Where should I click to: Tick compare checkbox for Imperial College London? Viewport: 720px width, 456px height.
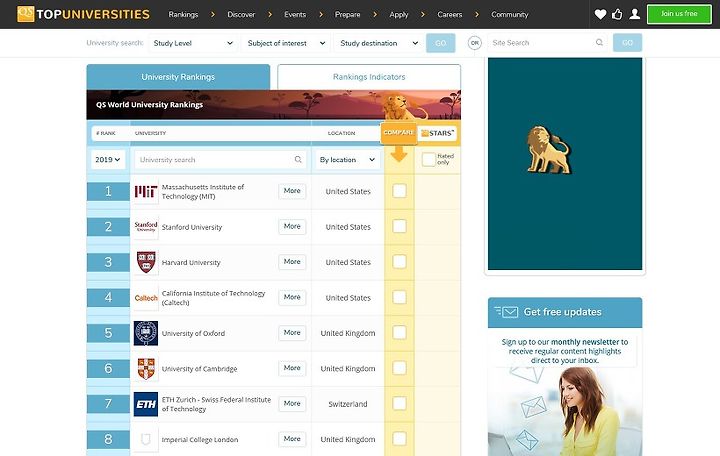click(x=399, y=439)
